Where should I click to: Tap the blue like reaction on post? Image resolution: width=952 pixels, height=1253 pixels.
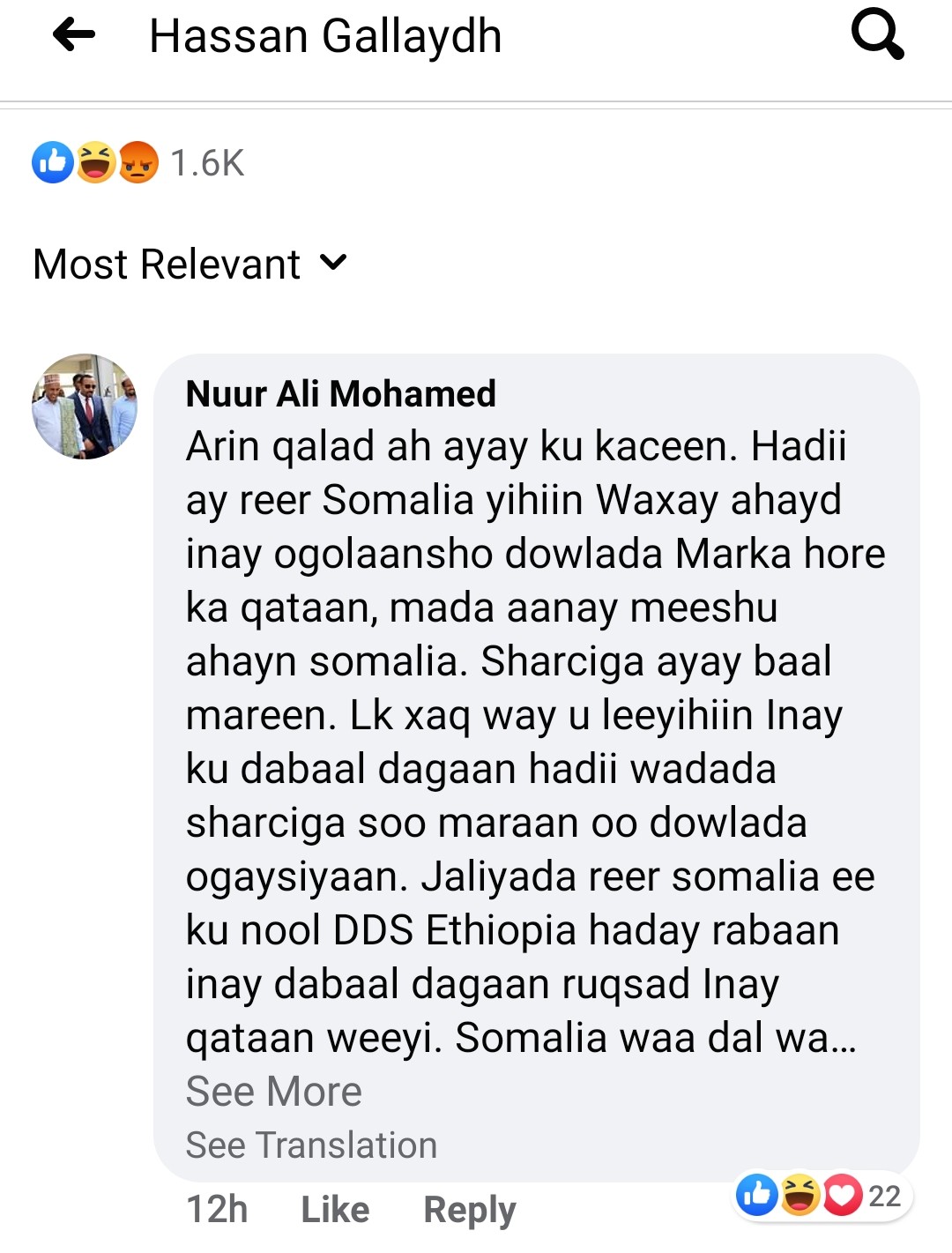[53, 162]
